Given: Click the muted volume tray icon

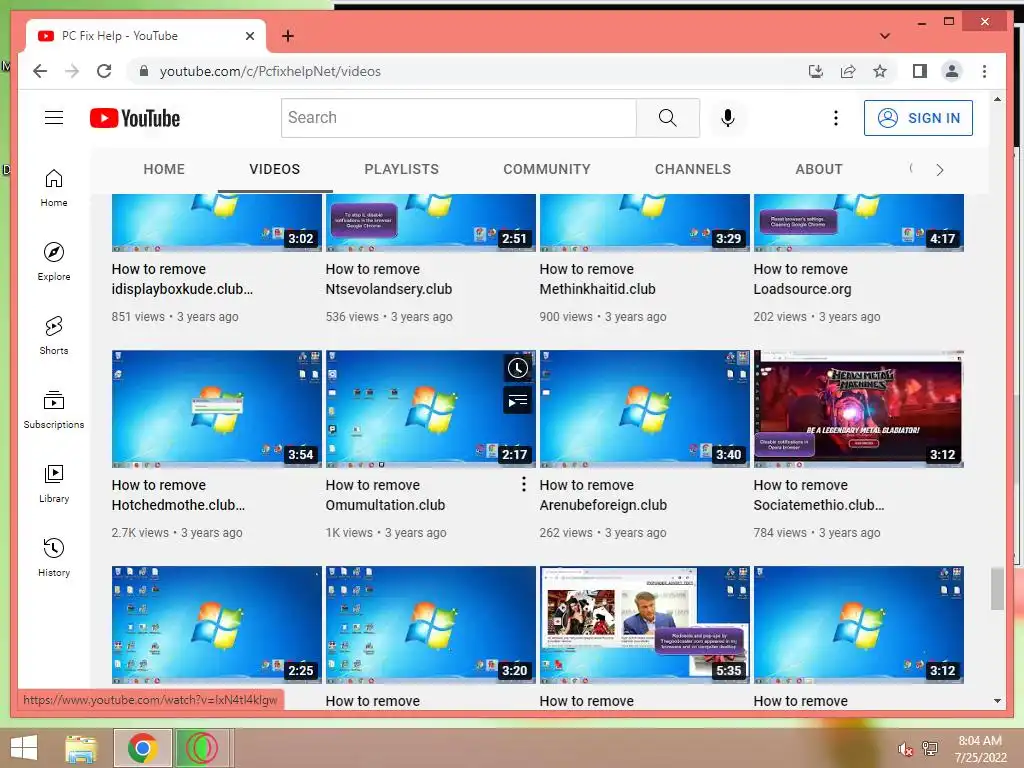Looking at the screenshot, I should click(905, 749).
